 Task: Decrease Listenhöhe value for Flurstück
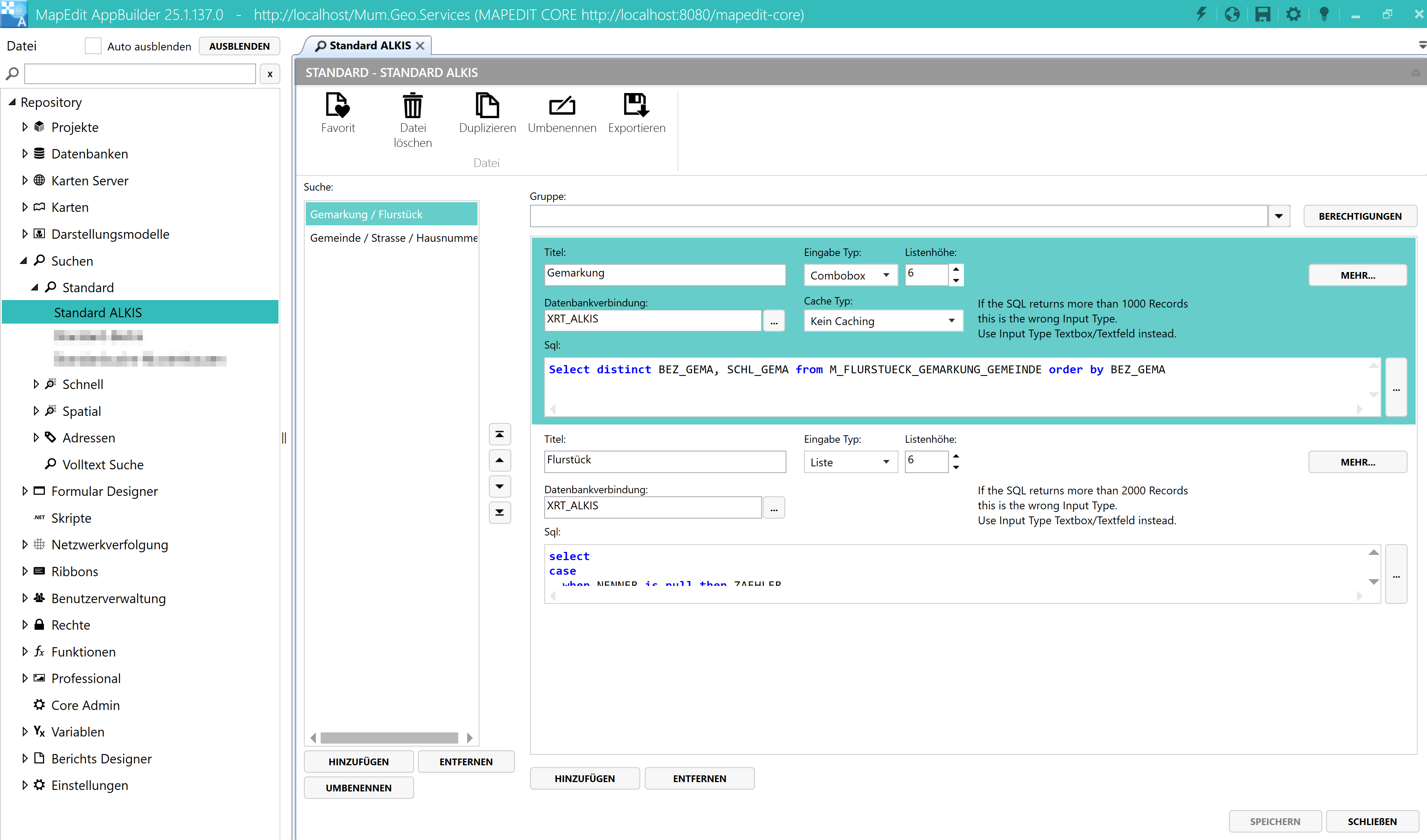956,467
